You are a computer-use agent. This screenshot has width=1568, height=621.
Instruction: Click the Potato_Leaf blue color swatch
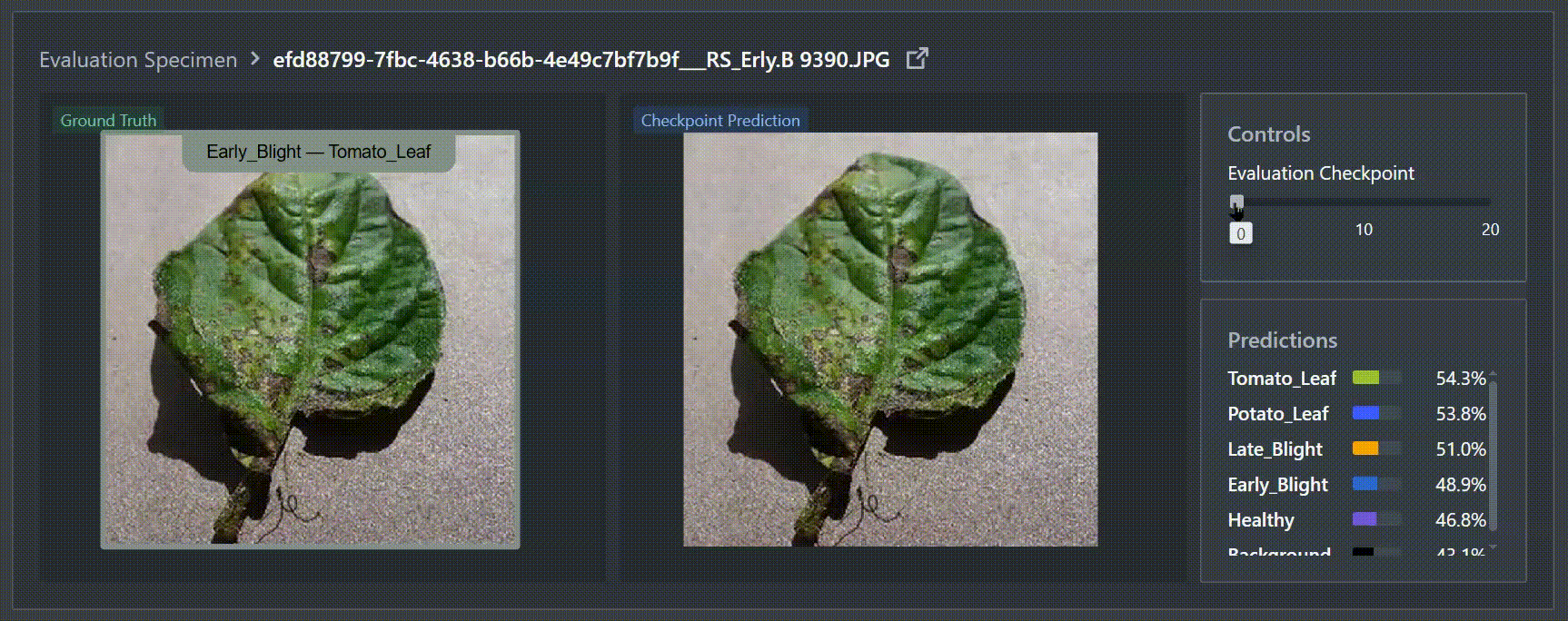click(x=1365, y=413)
